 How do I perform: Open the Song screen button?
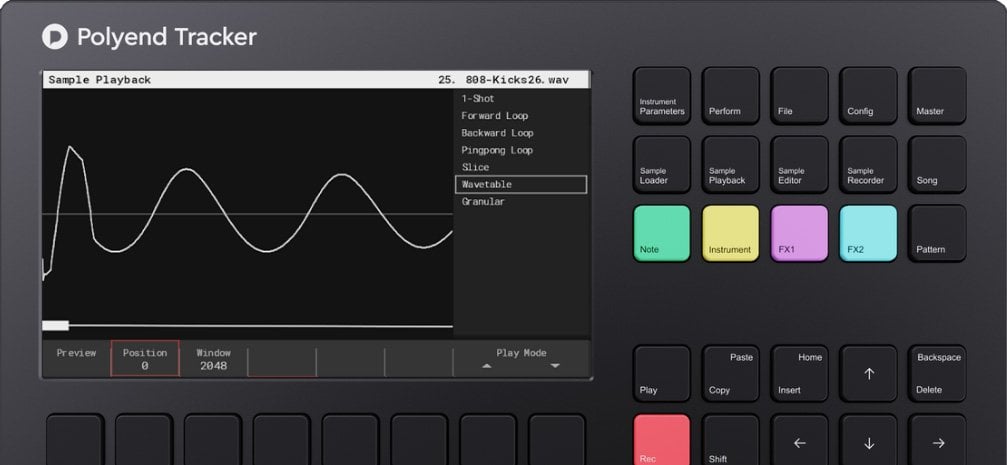(937, 164)
